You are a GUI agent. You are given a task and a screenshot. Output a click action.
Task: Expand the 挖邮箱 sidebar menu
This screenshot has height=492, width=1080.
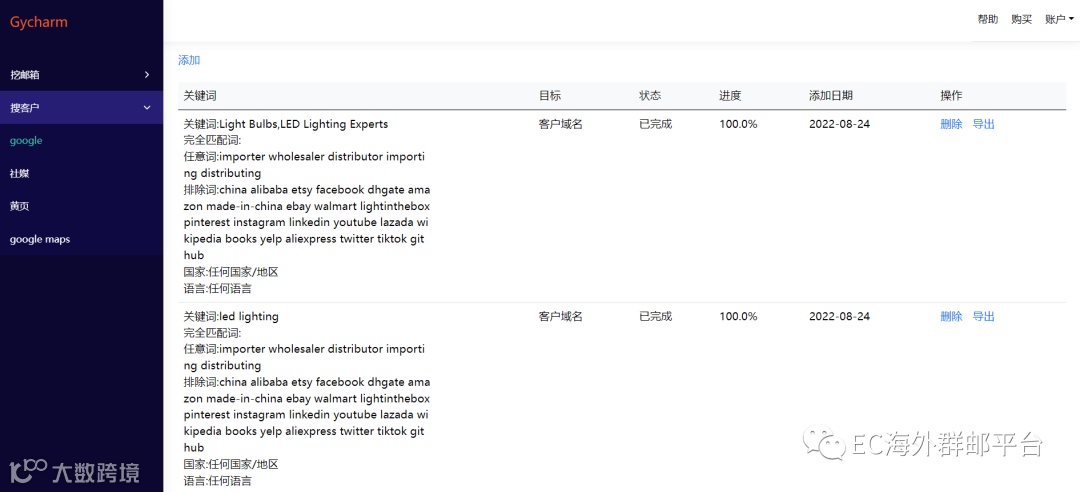coord(80,75)
